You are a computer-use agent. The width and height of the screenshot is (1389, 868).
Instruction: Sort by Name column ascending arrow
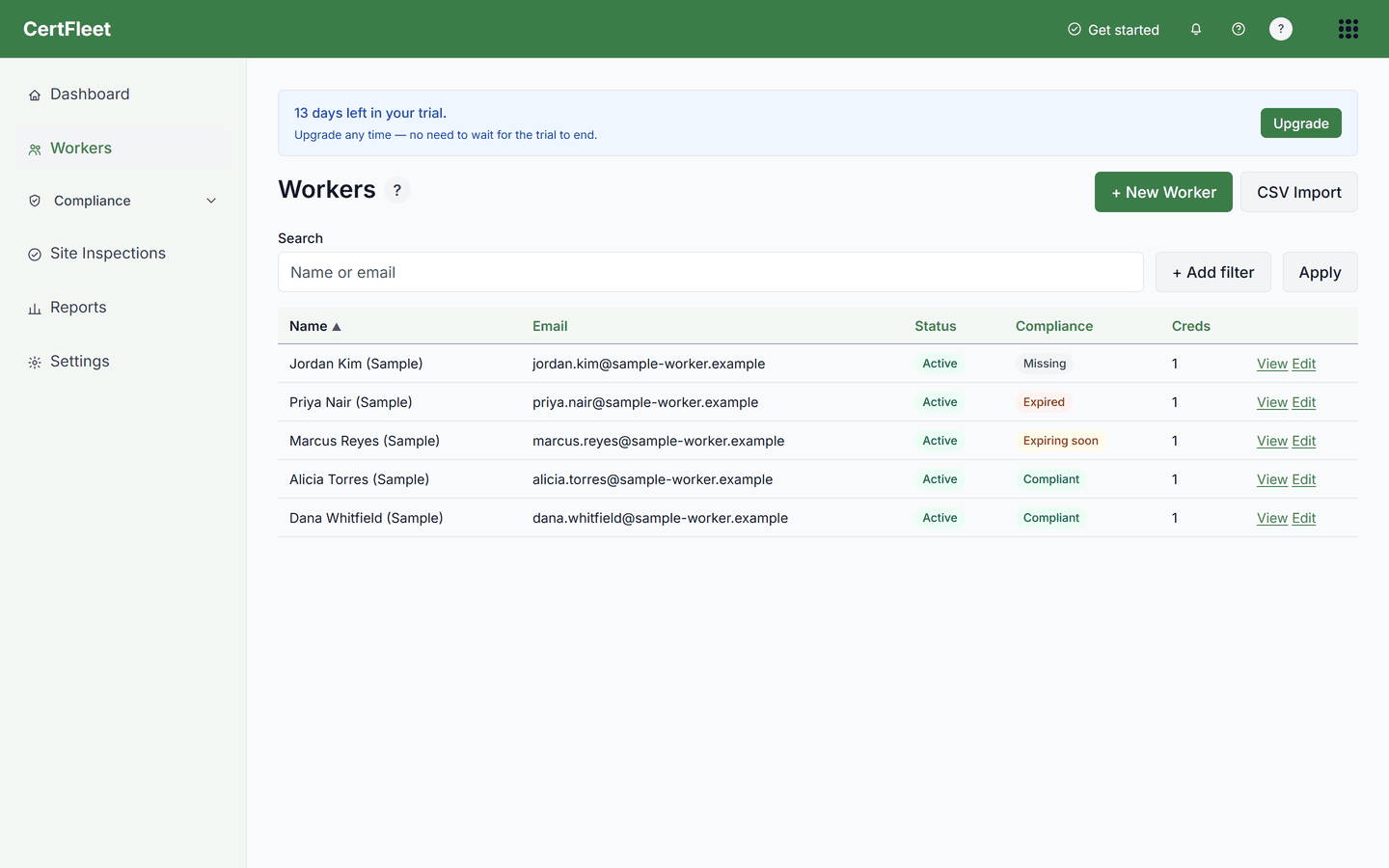coord(337,327)
